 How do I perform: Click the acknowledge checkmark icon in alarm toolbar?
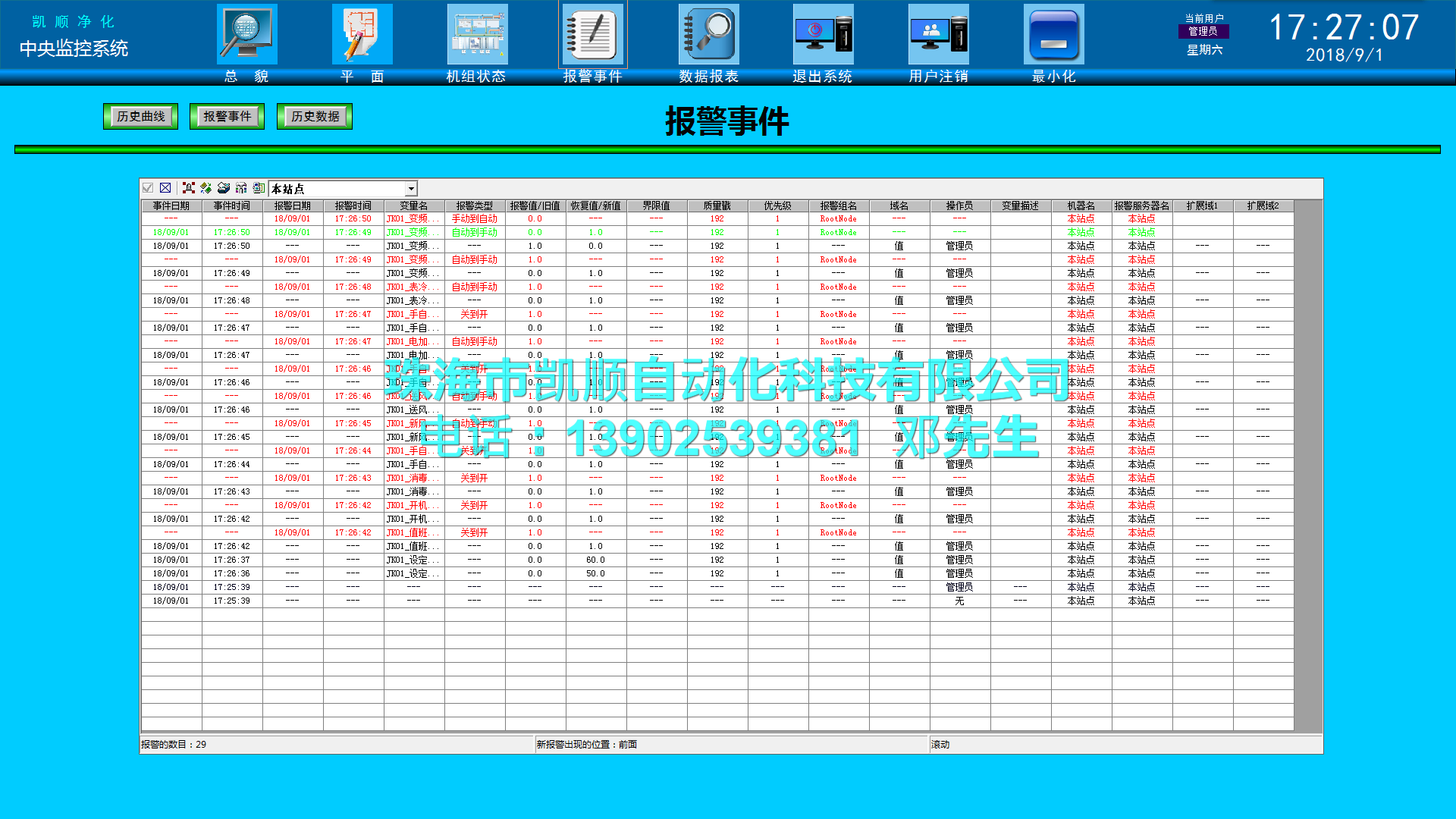point(148,188)
